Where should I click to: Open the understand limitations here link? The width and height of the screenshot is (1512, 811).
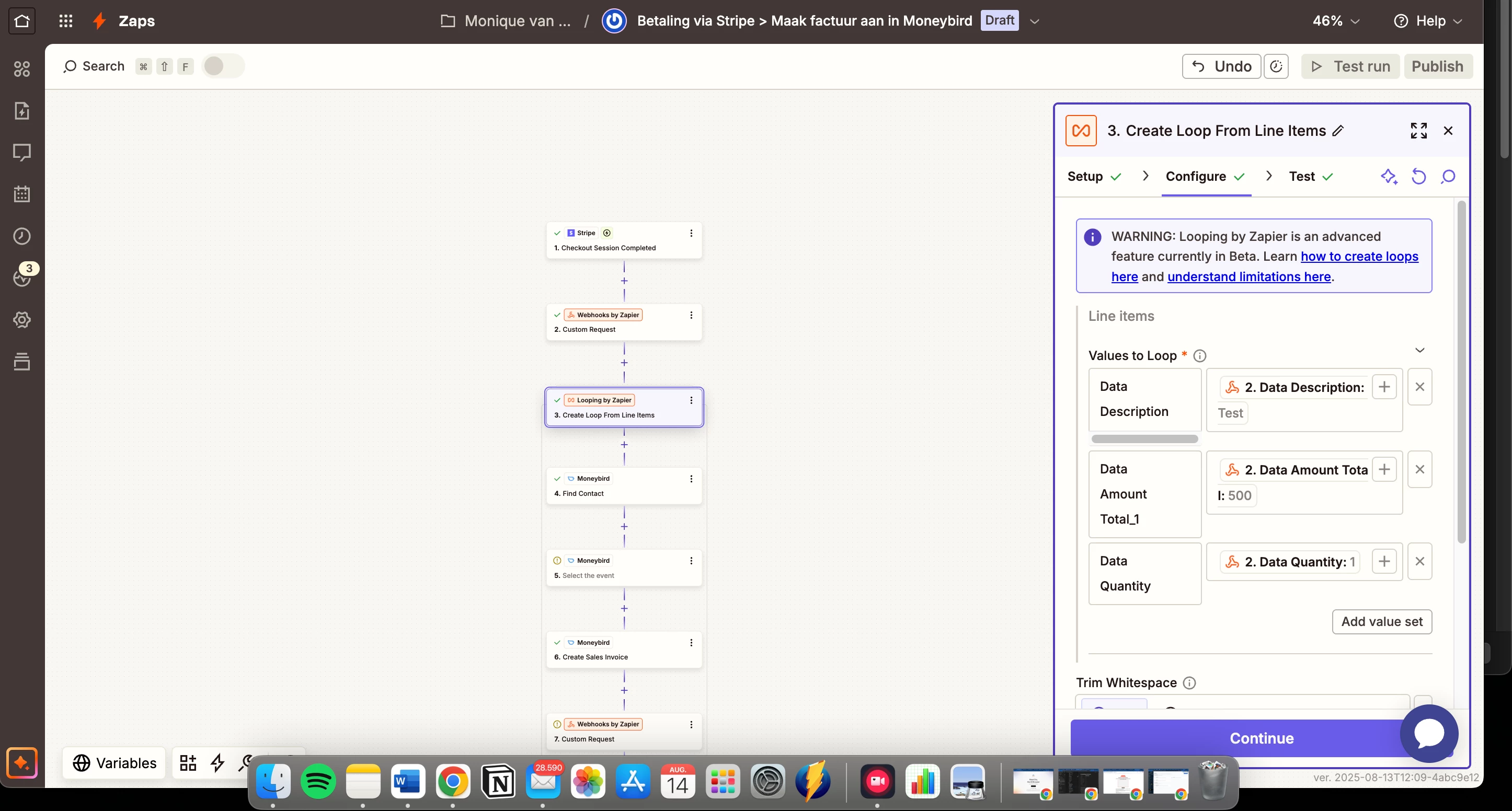1248,277
